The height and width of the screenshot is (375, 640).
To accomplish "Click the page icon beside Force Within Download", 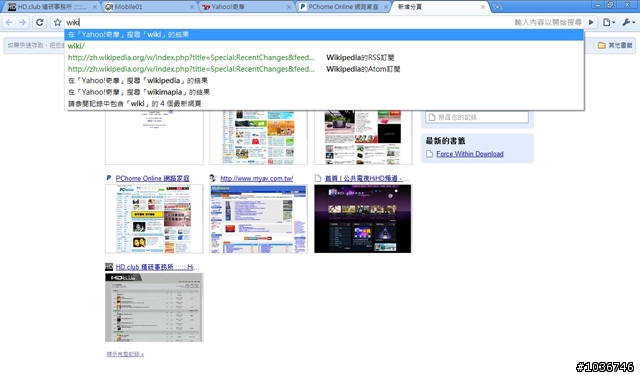I will tap(429, 154).
